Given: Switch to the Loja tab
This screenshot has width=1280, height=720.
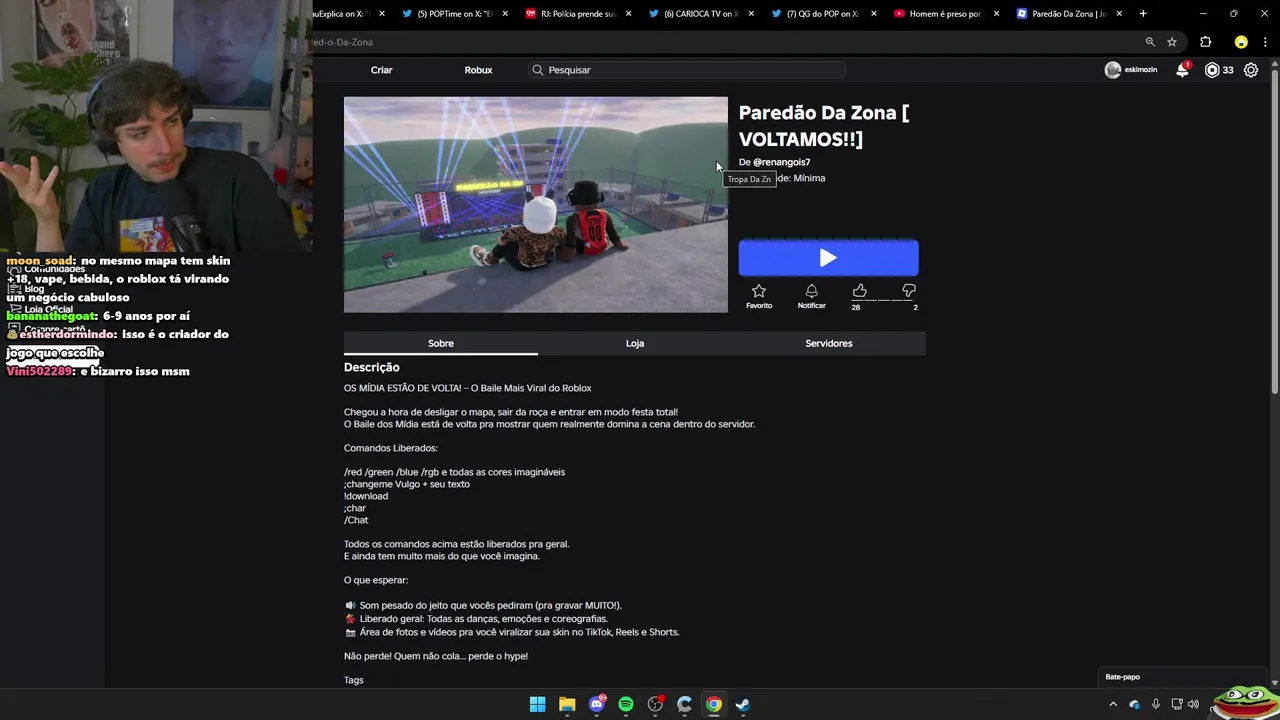Looking at the screenshot, I should (x=635, y=343).
